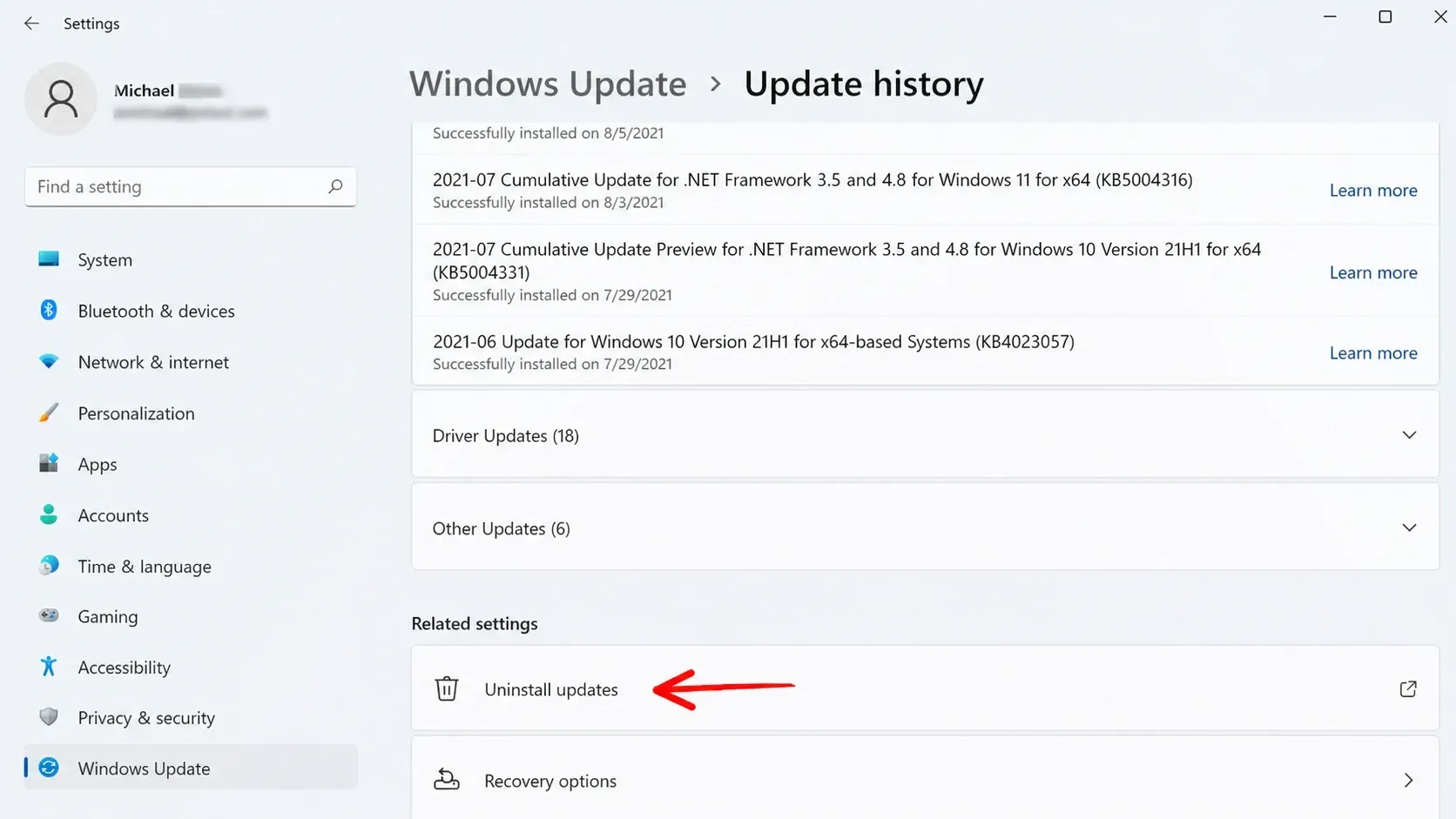The height and width of the screenshot is (819, 1456).
Task: Click 'Successfully installed on 8/5/2021' text
Action: coord(548,133)
